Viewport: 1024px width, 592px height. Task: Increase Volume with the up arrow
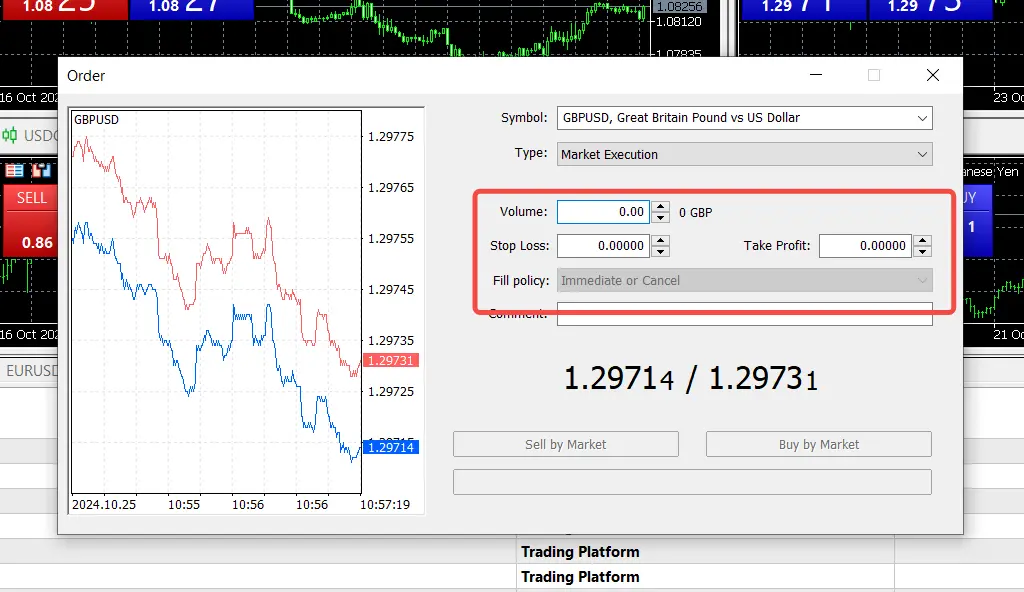click(660, 207)
